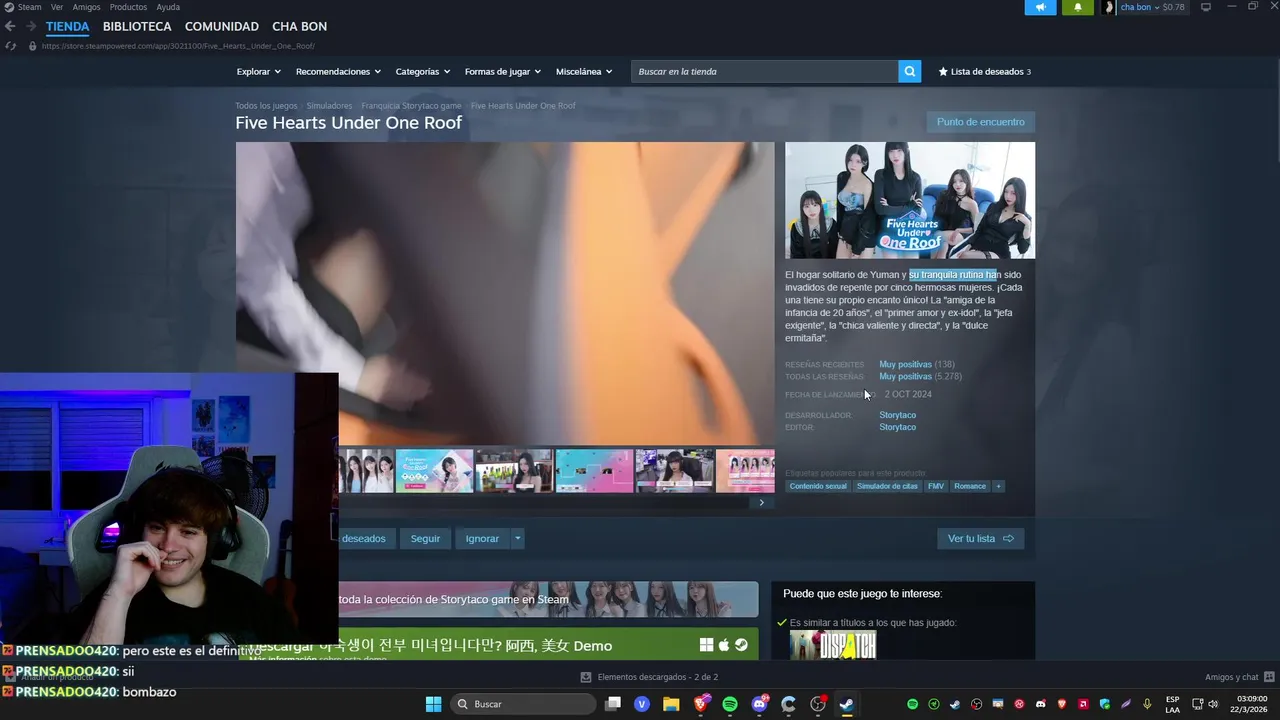Switch to the BIBLIOTECA tab
Image resolution: width=1280 pixels, height=720 pixels.
click(x=137, y=26)
